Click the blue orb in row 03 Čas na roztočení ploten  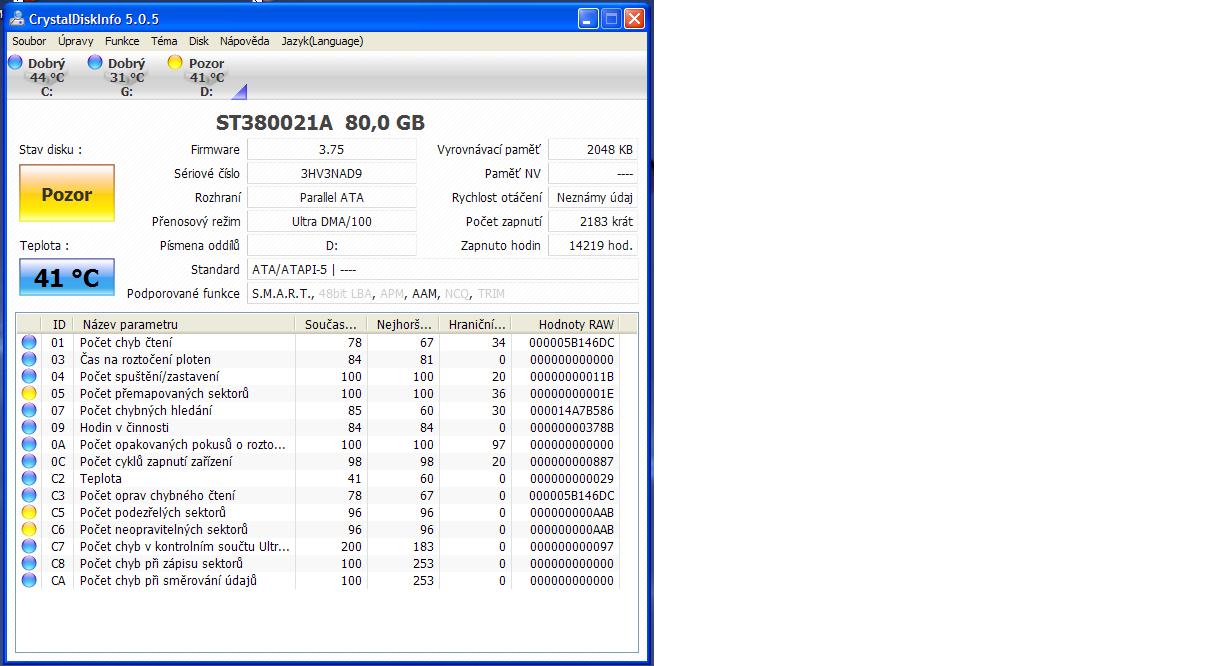pyautogui.click(x=29, y=359)
